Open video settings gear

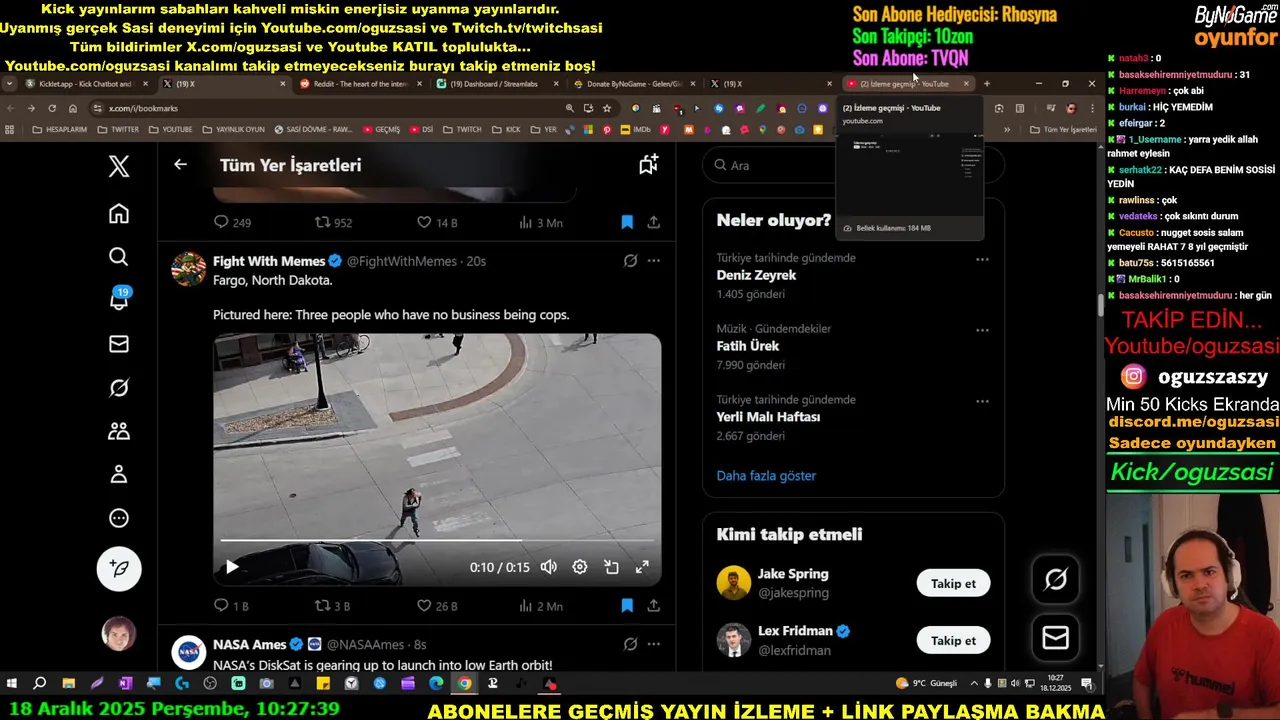(580, 567)
